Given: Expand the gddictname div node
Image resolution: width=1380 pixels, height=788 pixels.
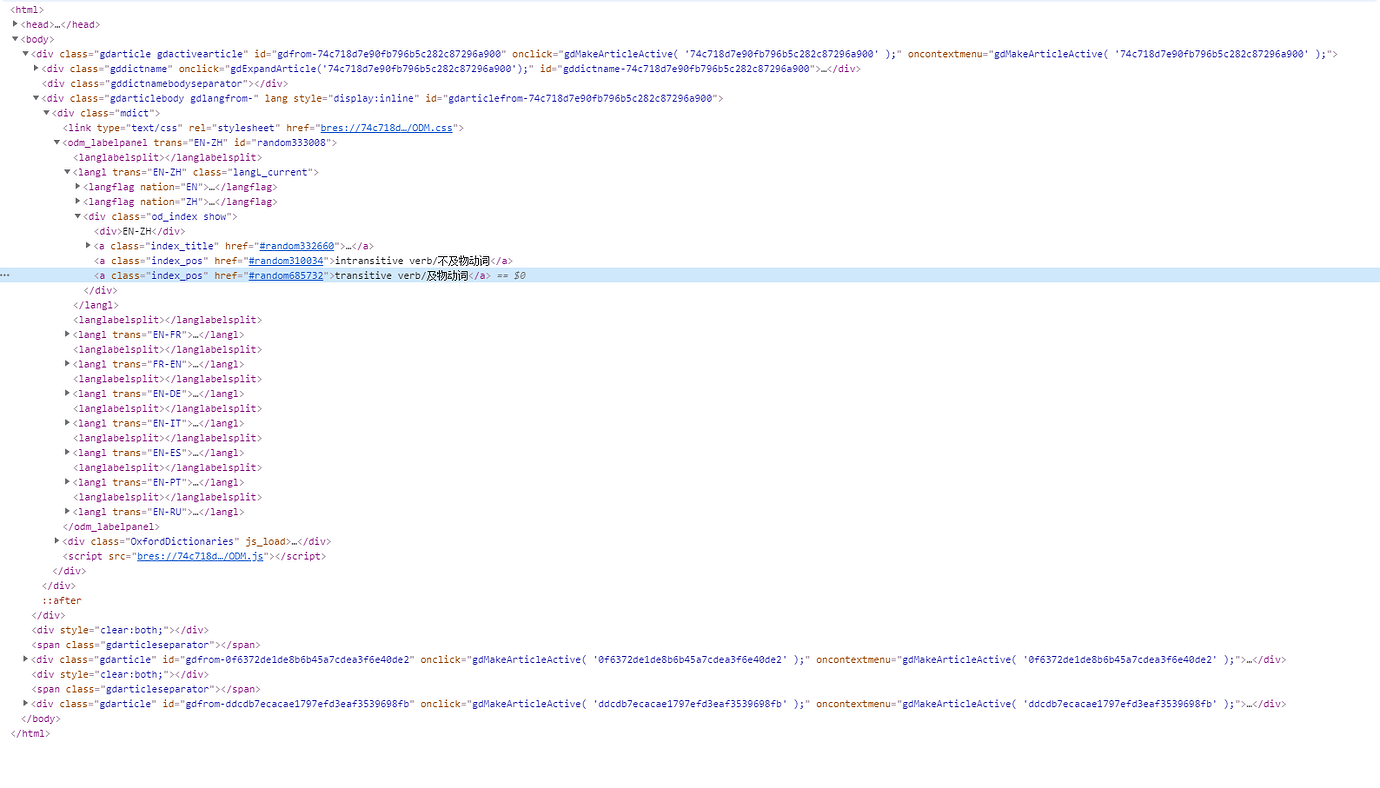Looking at the screenshot, I should coord(36,69).
